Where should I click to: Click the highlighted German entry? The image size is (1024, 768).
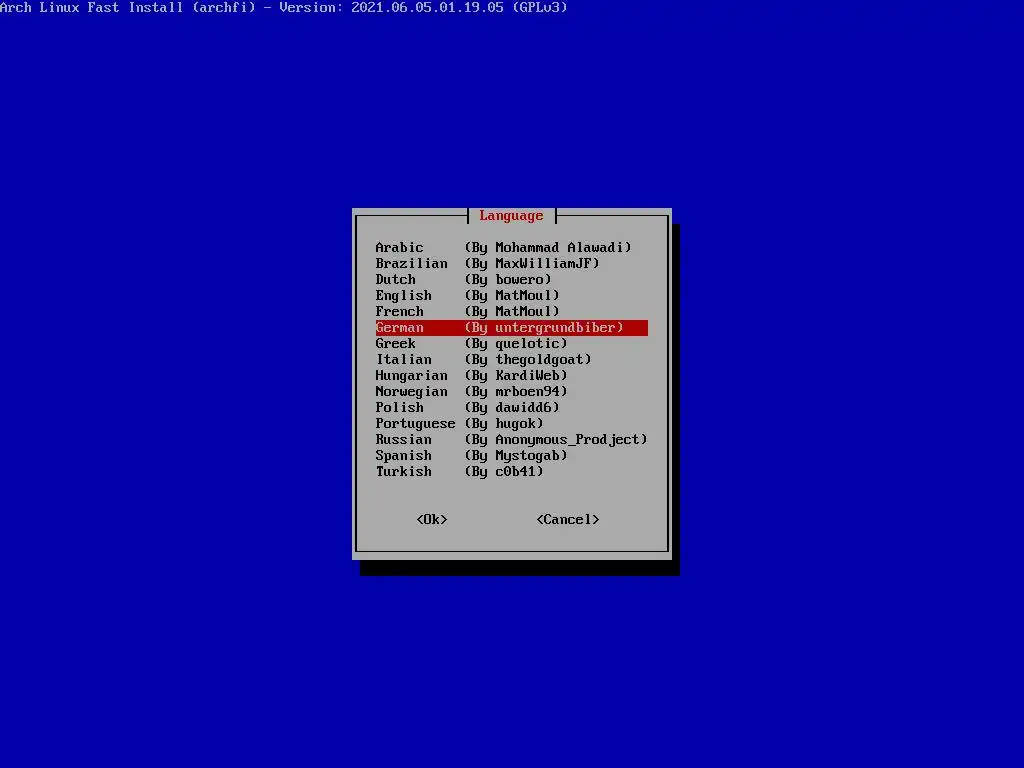[511, 327]
